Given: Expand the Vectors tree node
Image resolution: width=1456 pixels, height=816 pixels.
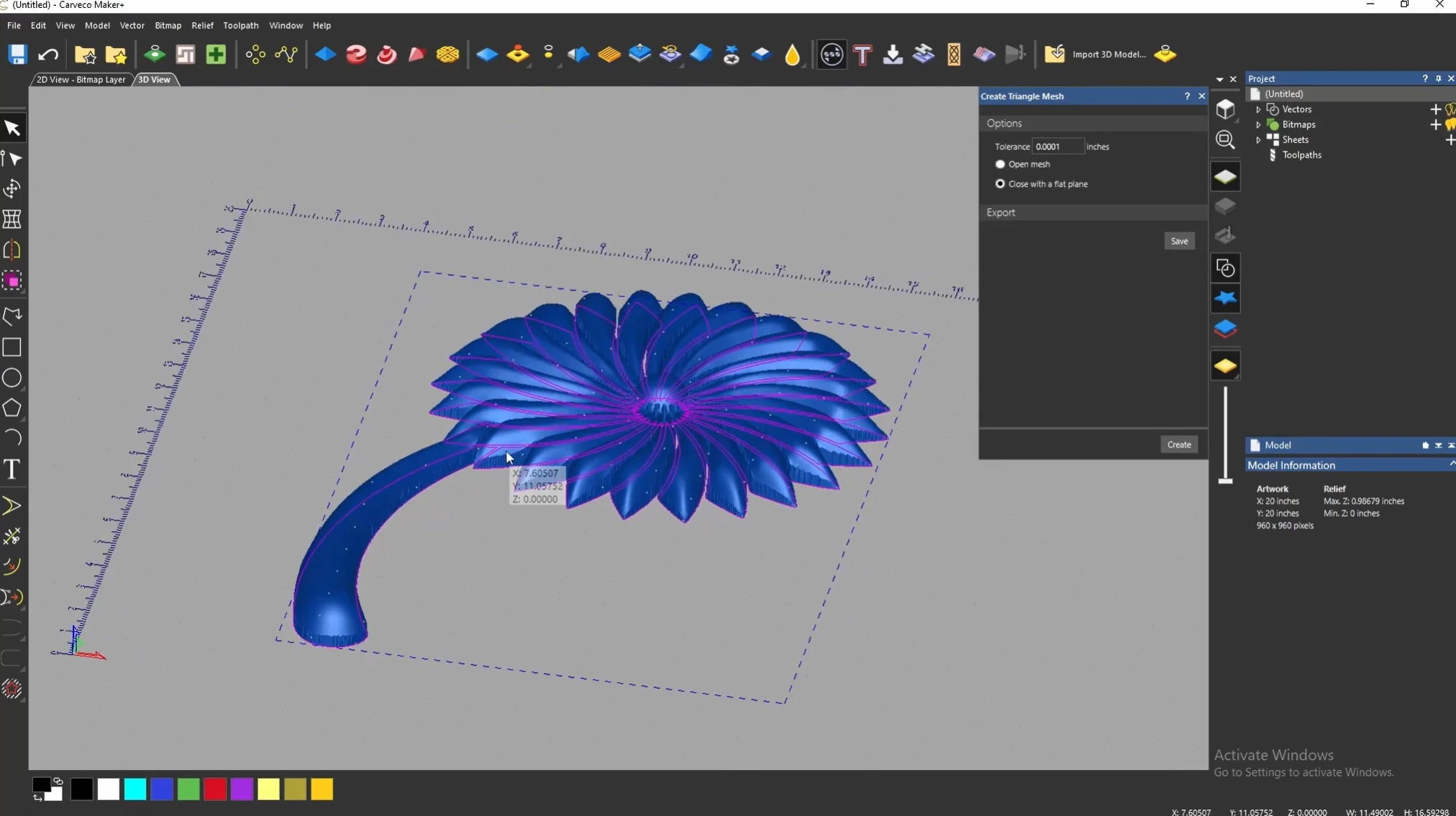Looking at the screenshot, I should [1258, 109].
